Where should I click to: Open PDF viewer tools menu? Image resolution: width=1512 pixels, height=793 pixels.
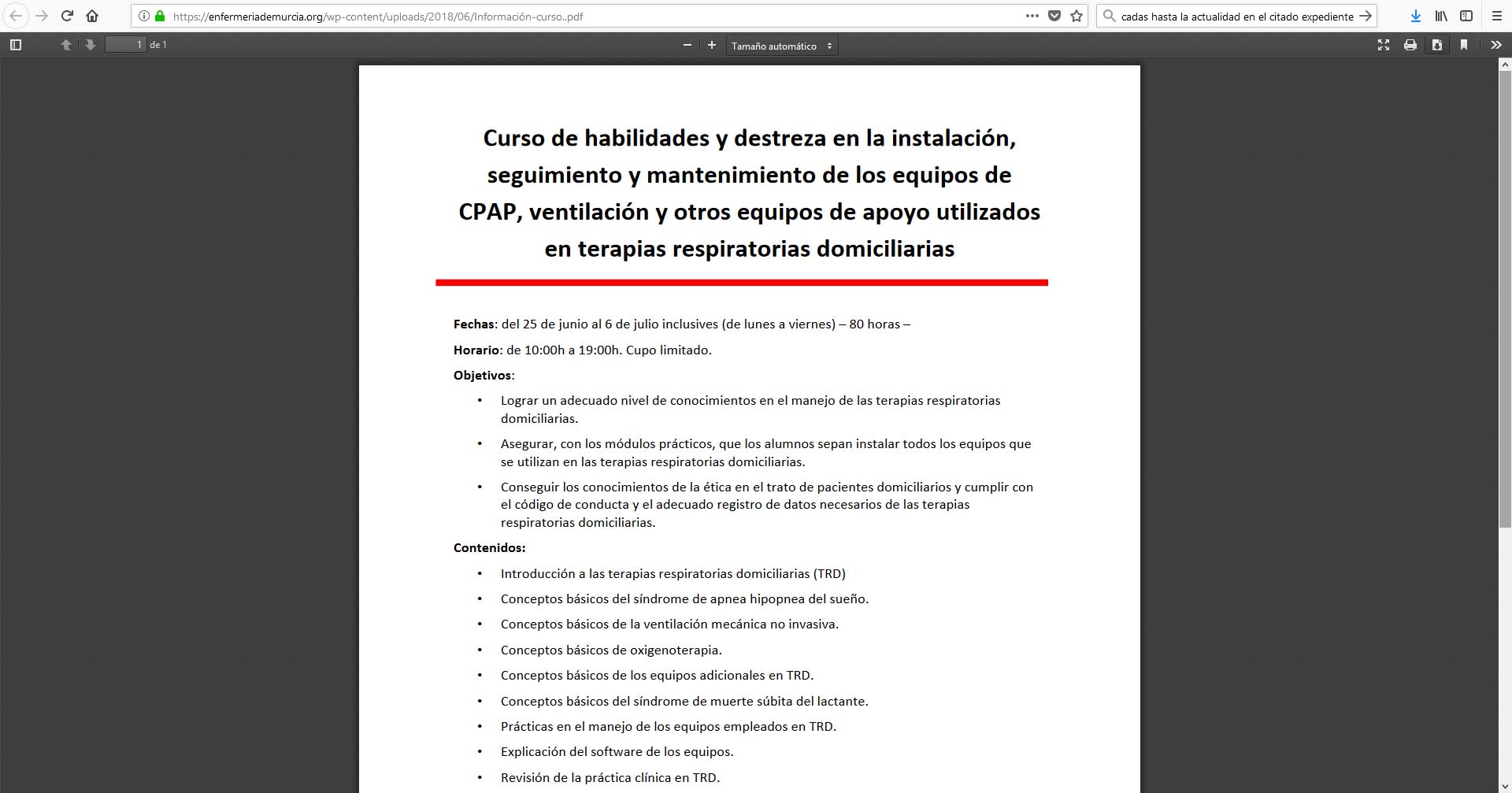coord(1496,45)
